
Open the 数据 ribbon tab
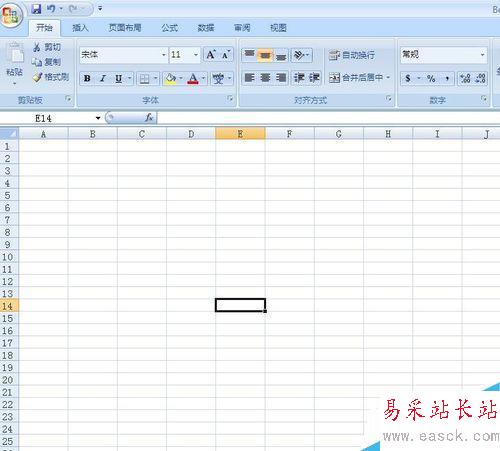pyautogui.click(x=206, y=28)
